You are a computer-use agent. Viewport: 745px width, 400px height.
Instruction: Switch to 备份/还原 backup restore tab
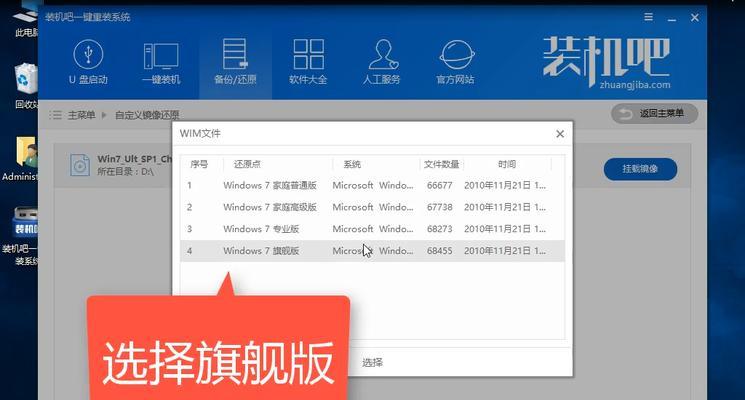click(235, 62)
